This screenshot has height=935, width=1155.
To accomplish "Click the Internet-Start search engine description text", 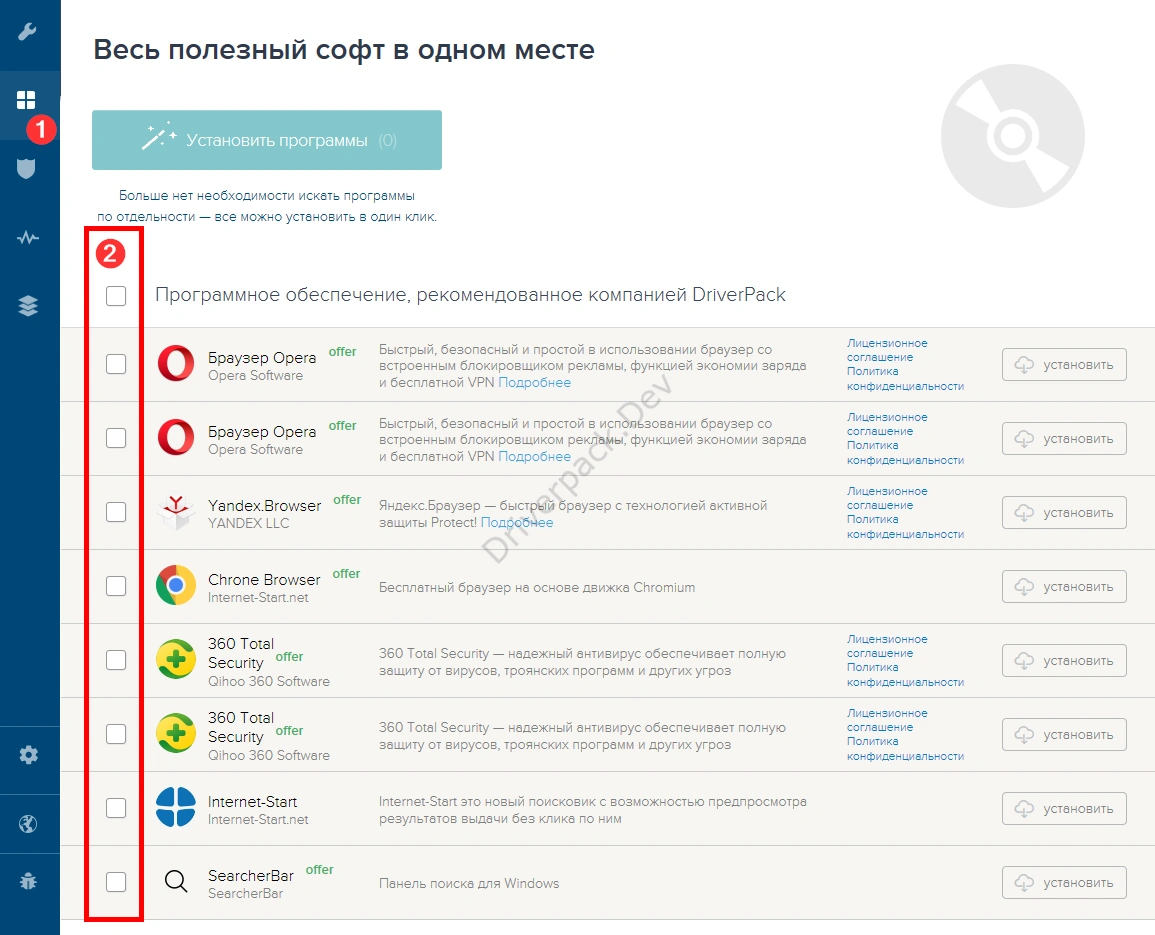I will 592,810.
